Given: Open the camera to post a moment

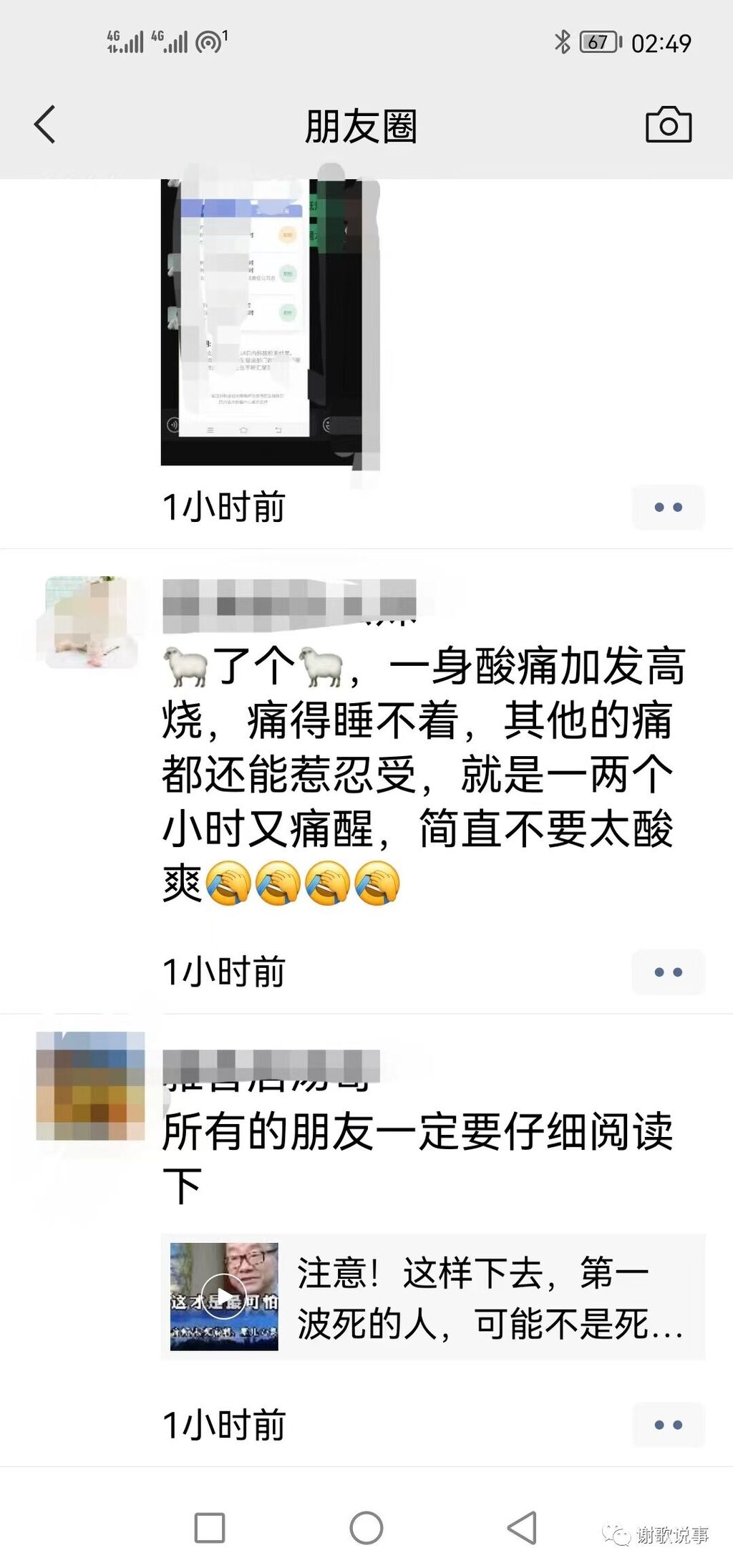Looking at the screenshot, I should 669,125.
